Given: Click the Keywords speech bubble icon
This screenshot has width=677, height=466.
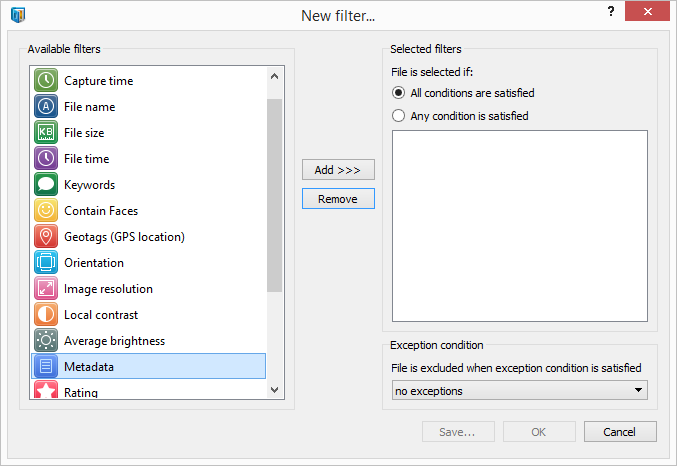Looking at the screenshot, I should coord(46,184).
